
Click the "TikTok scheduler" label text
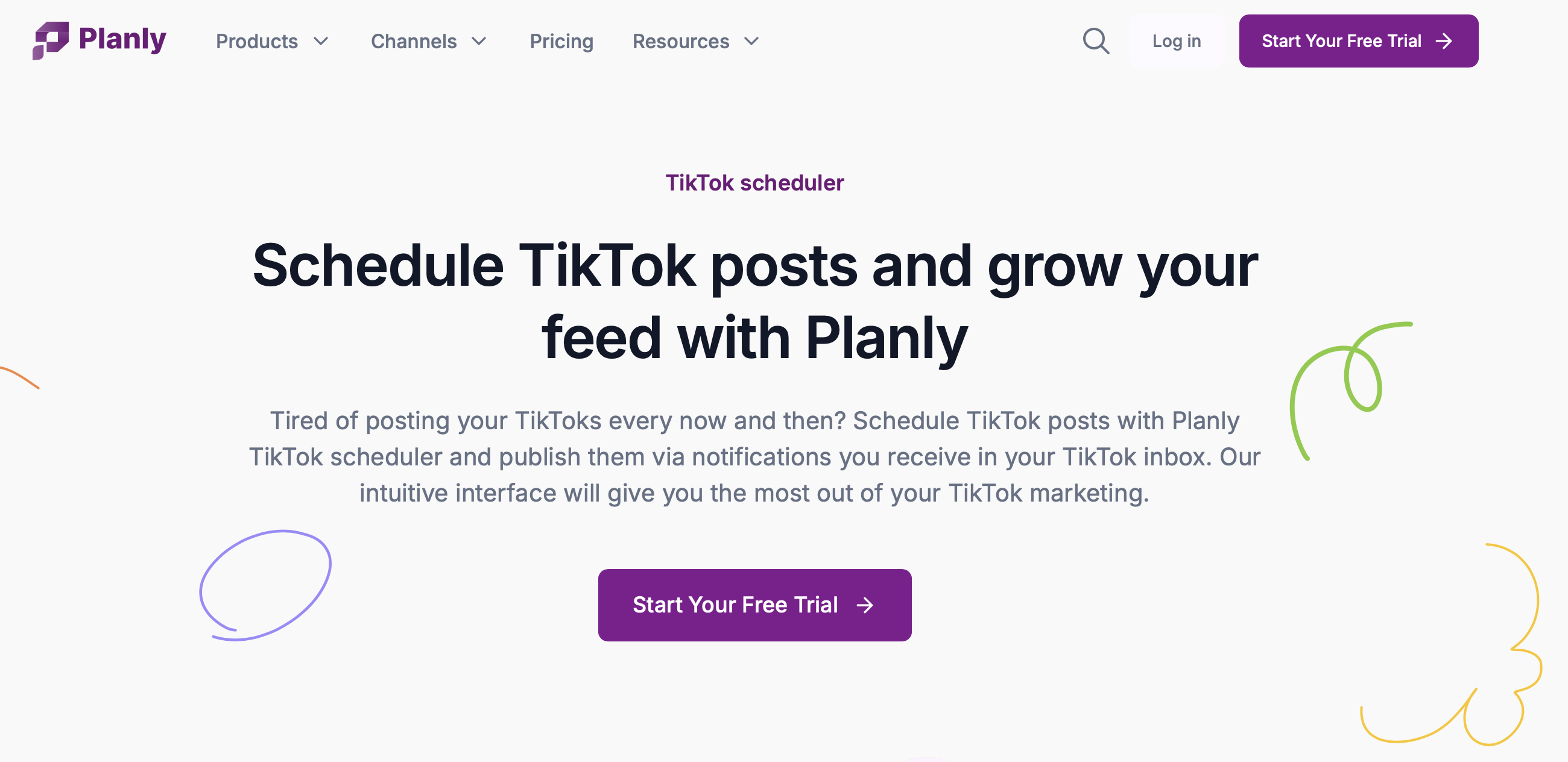[754, 183]
